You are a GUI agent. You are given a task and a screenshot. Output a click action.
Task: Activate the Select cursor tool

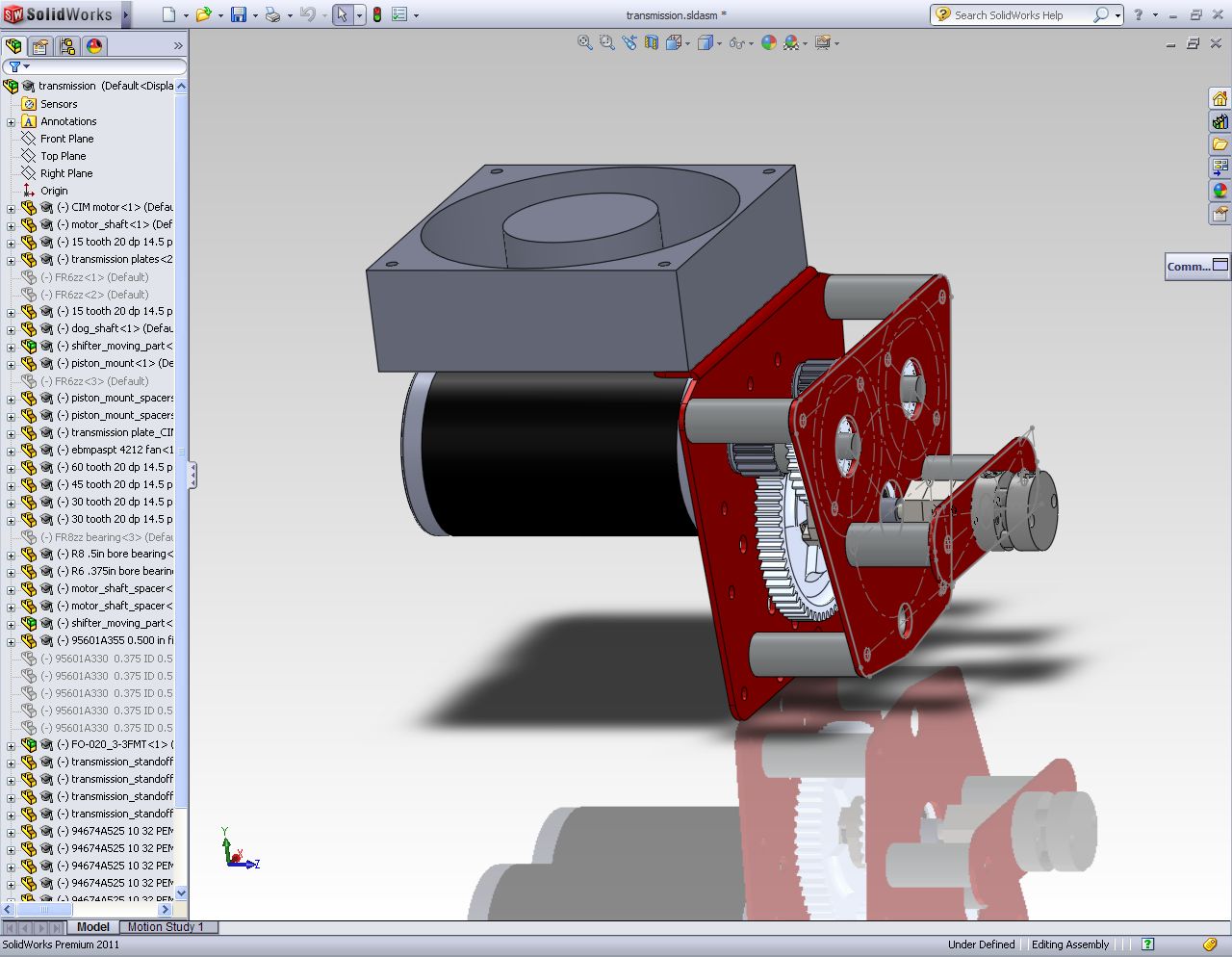343,14
